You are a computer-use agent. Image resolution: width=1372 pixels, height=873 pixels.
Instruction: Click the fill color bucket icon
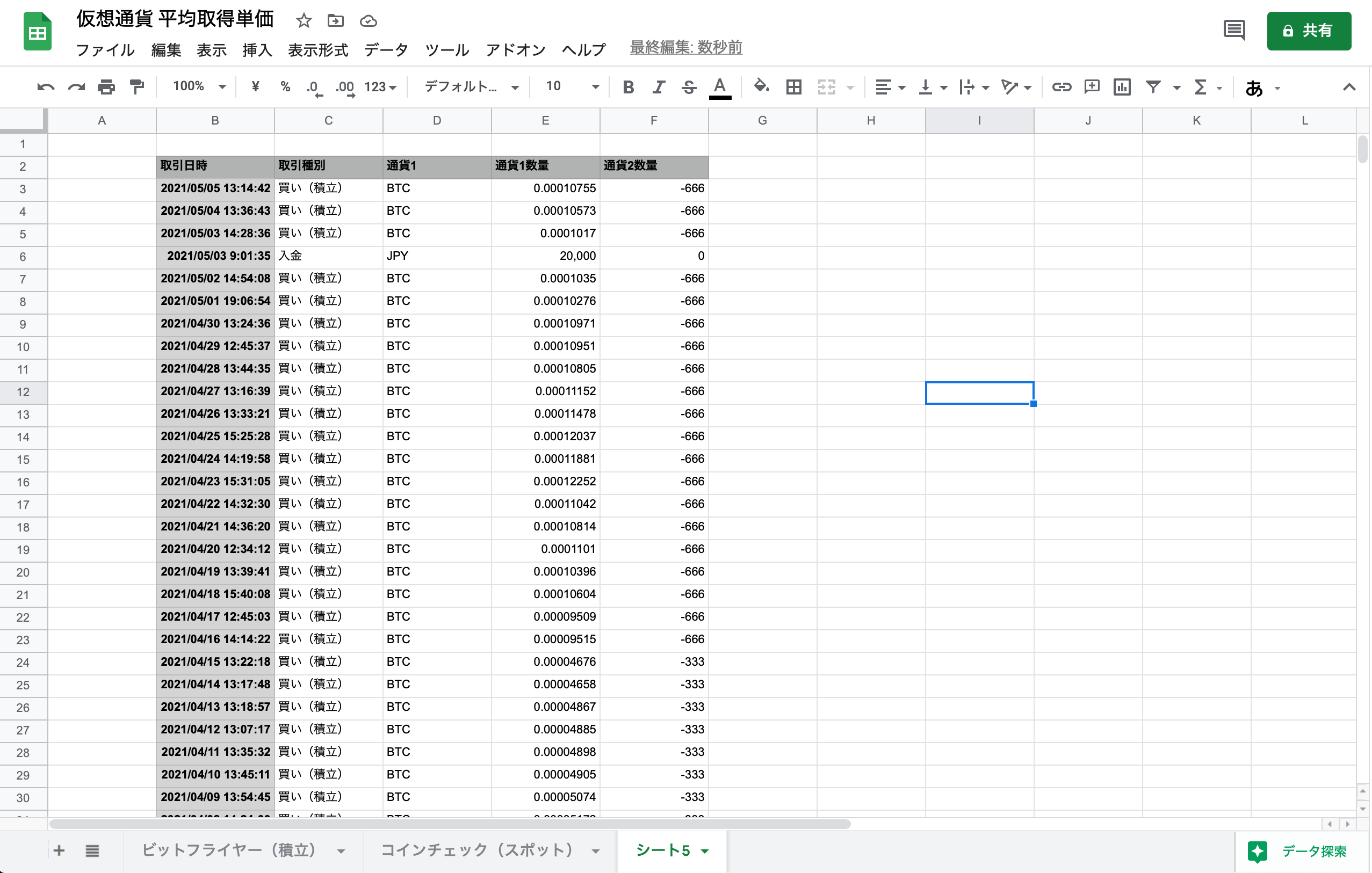click(761, 87)
